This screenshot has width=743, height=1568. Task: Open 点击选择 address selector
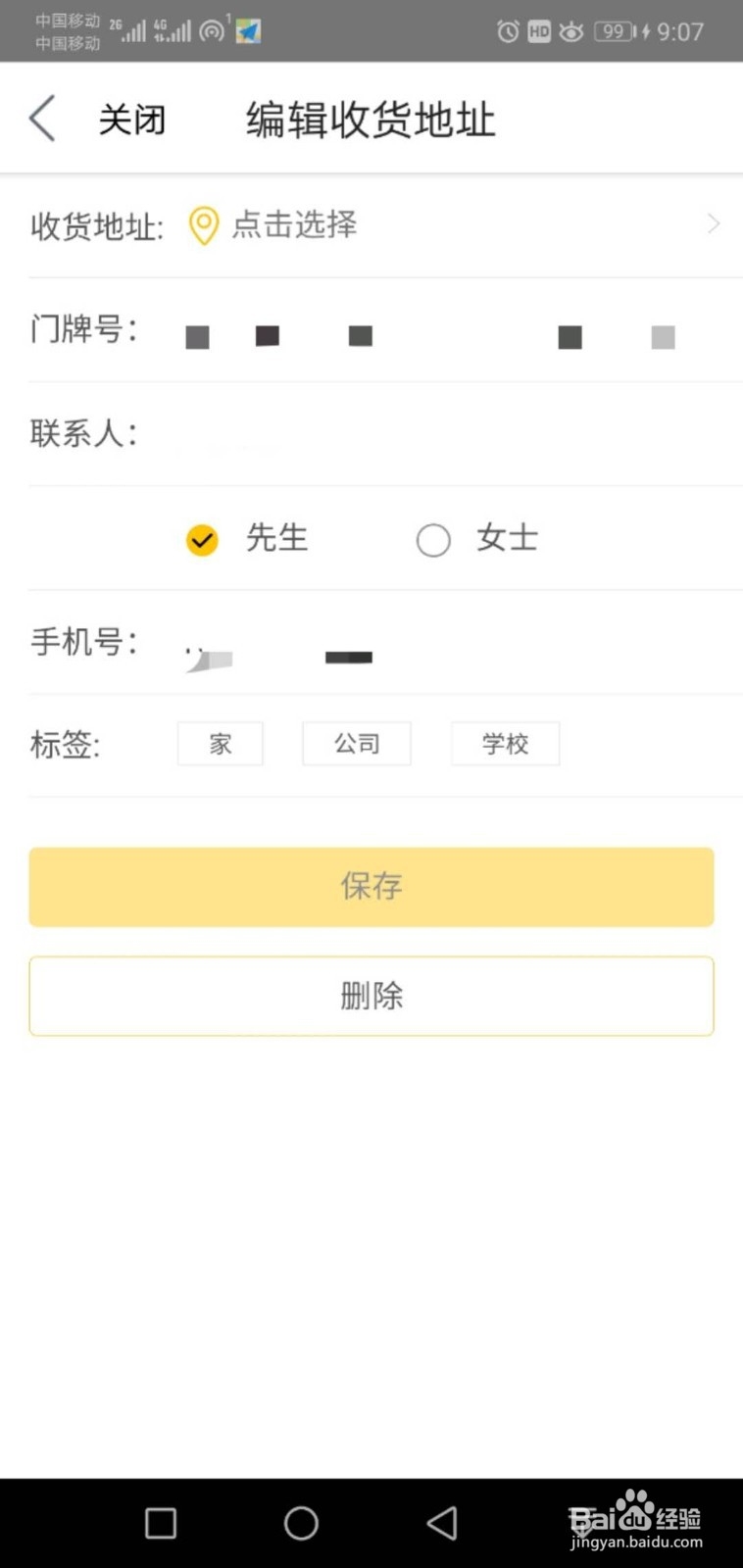tap(294, 224)
